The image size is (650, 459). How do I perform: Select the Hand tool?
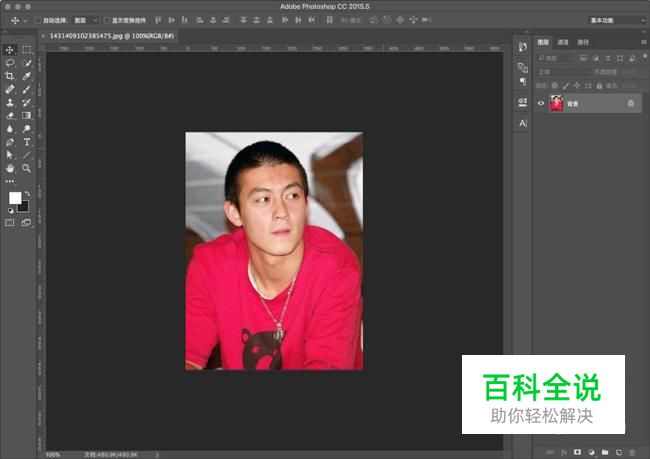coord(10,168)
